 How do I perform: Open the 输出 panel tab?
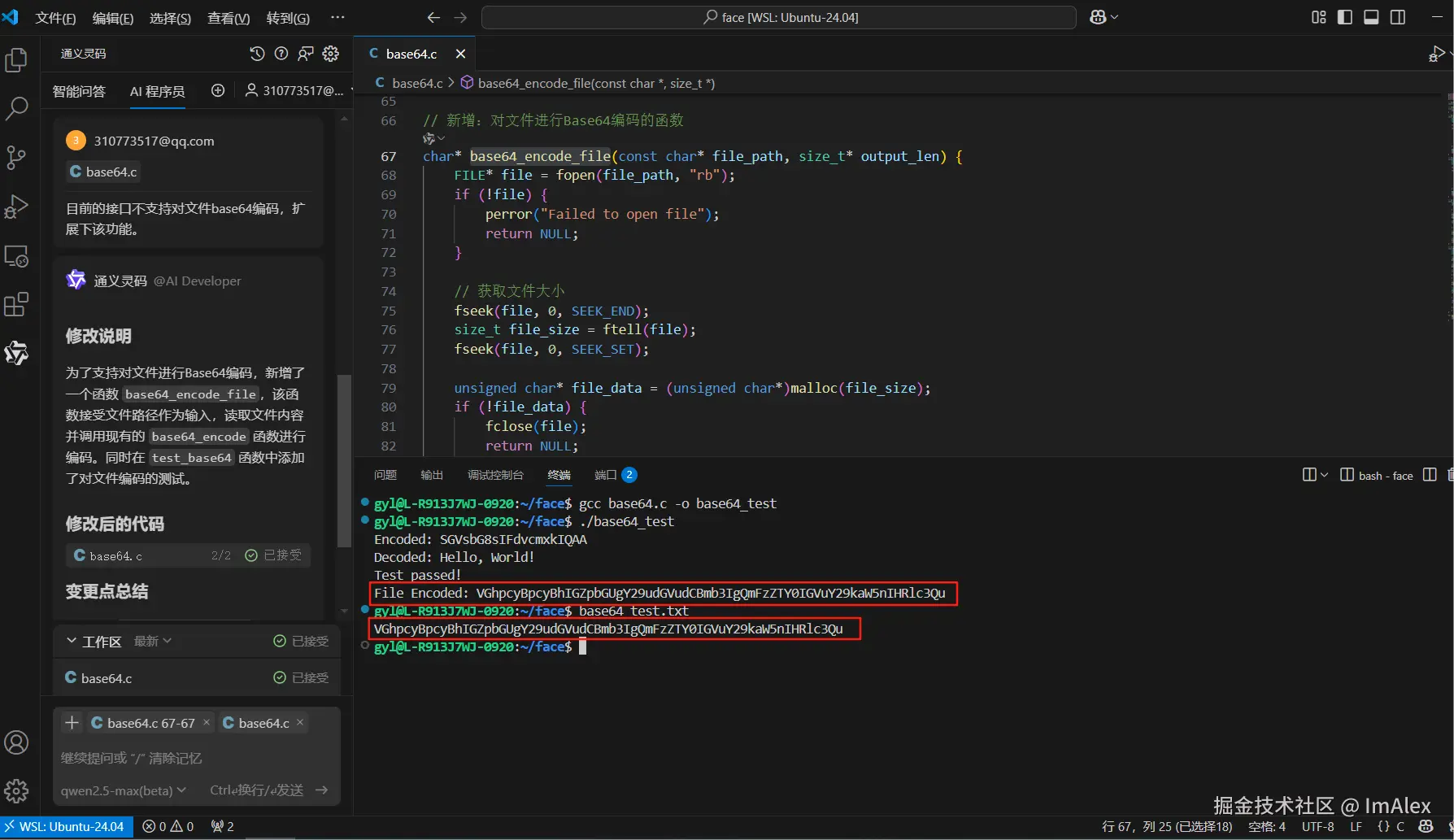click(x=432, y=475)
